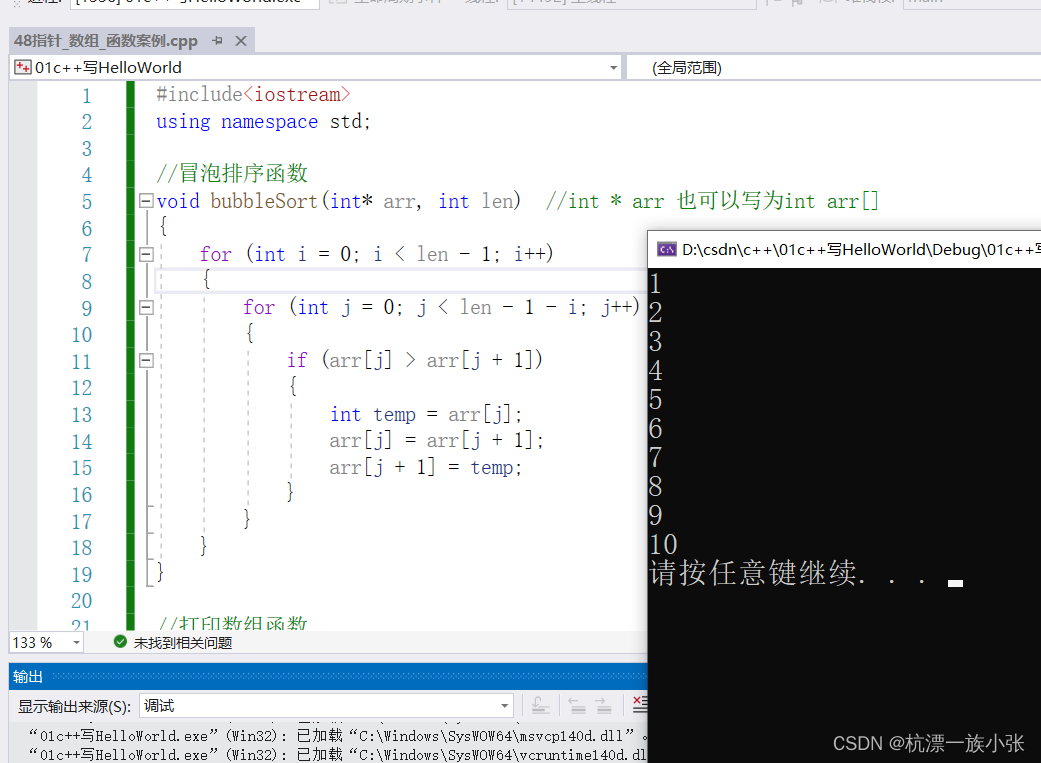Go to previous message in output toolbar

point(578,706)
